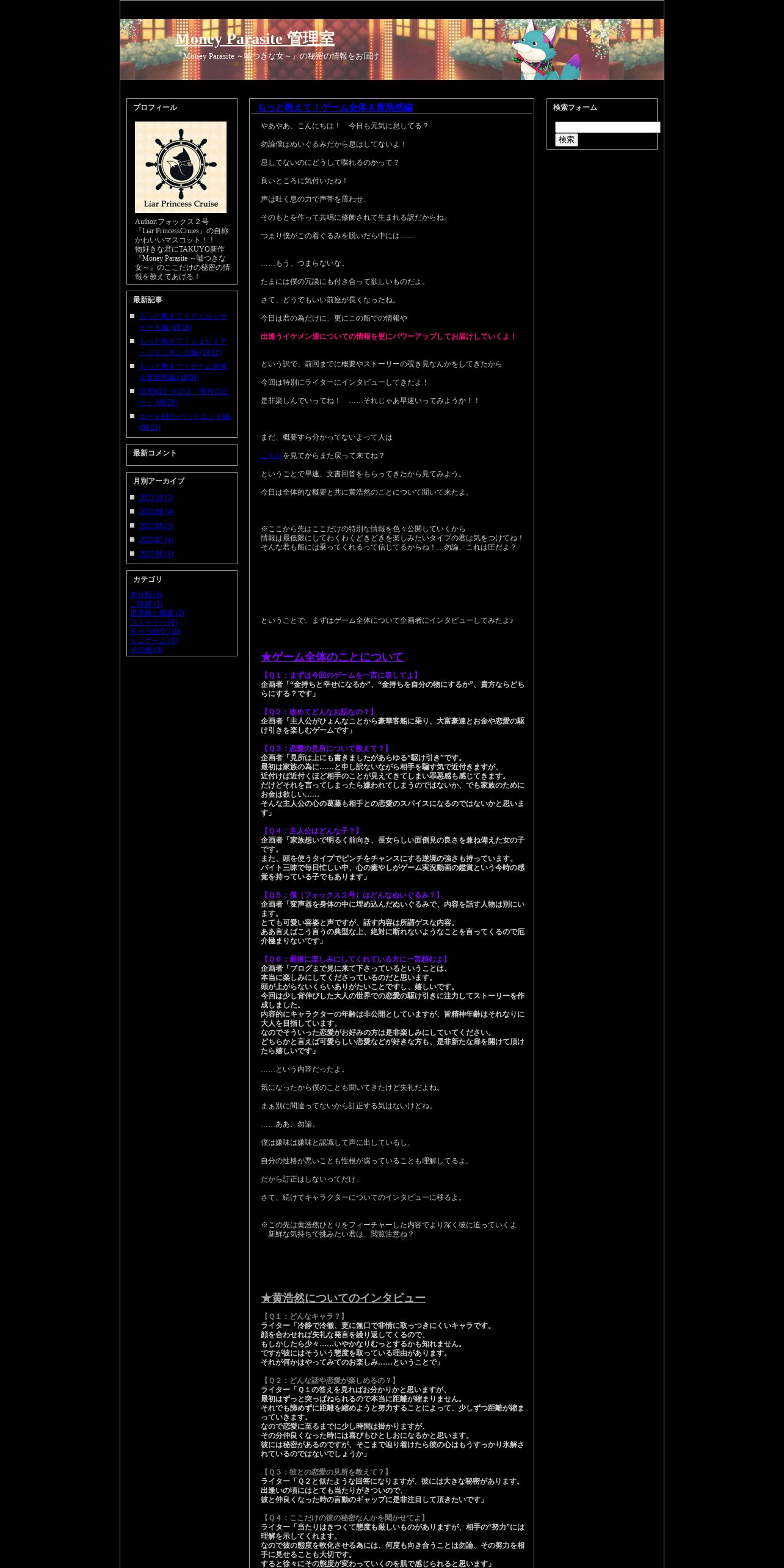Open category ミニゲーム (0)
Screen dimensions: 784x1568
(x=153, y=641)
